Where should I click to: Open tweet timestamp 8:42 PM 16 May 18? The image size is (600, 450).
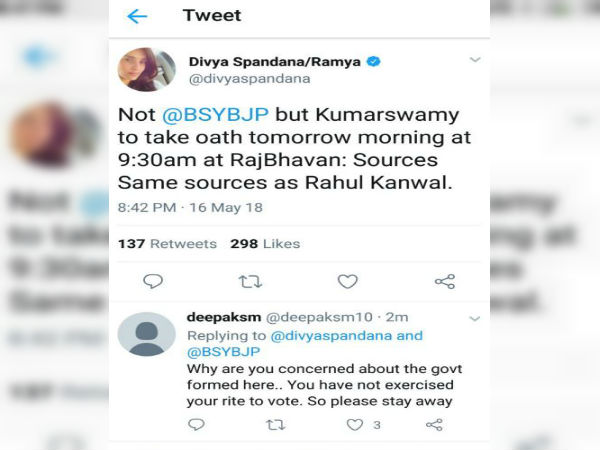[190, 207]
